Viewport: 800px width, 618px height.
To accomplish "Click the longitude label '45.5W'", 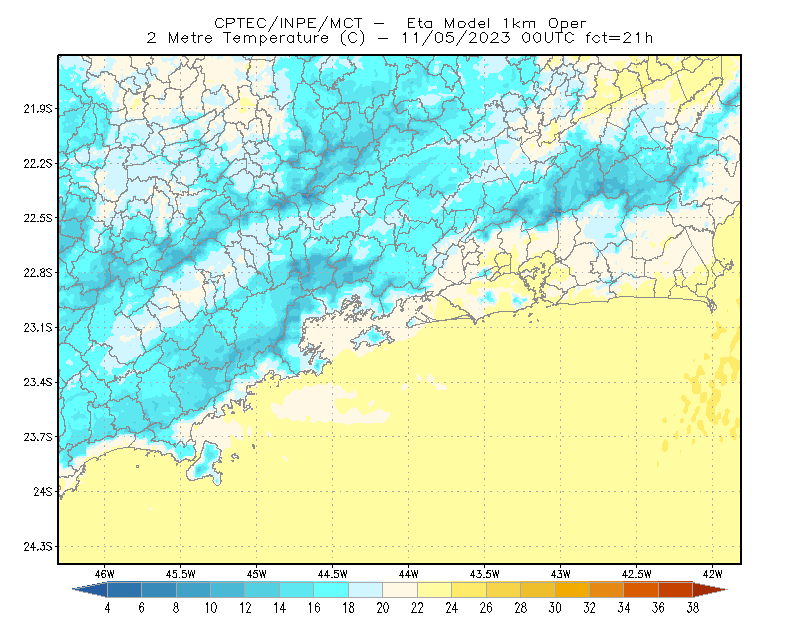I will pyautogui.click(x=181, y=574).
